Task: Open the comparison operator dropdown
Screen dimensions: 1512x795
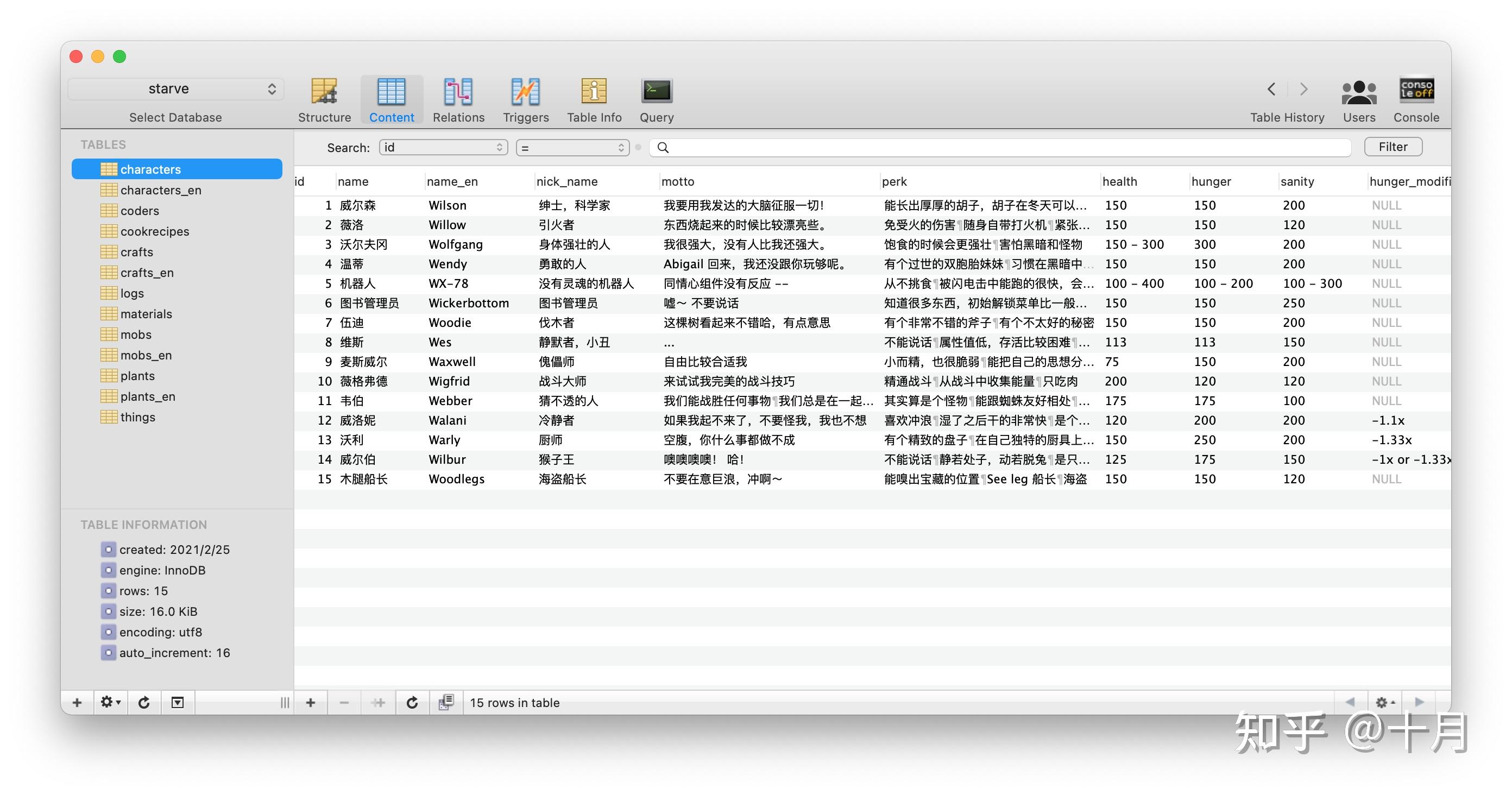Action: [x=573, y=147]
